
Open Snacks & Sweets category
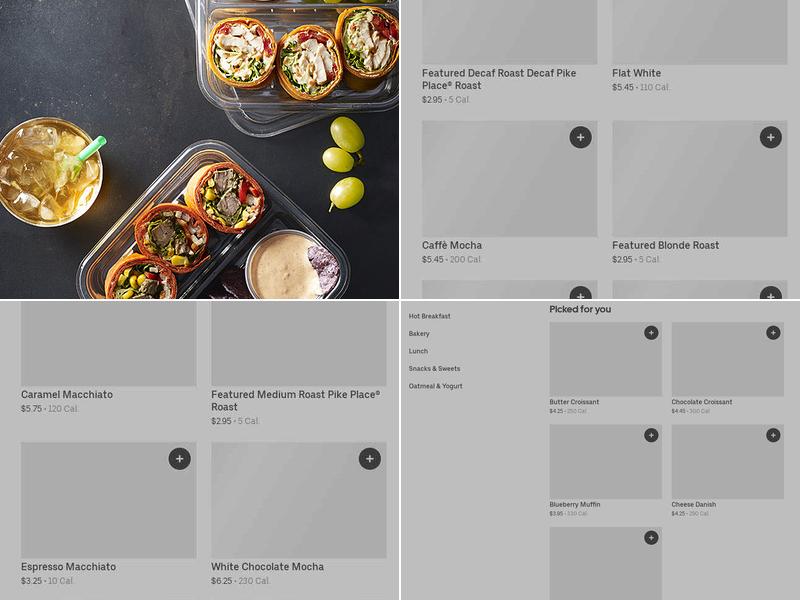pos(434,368)
